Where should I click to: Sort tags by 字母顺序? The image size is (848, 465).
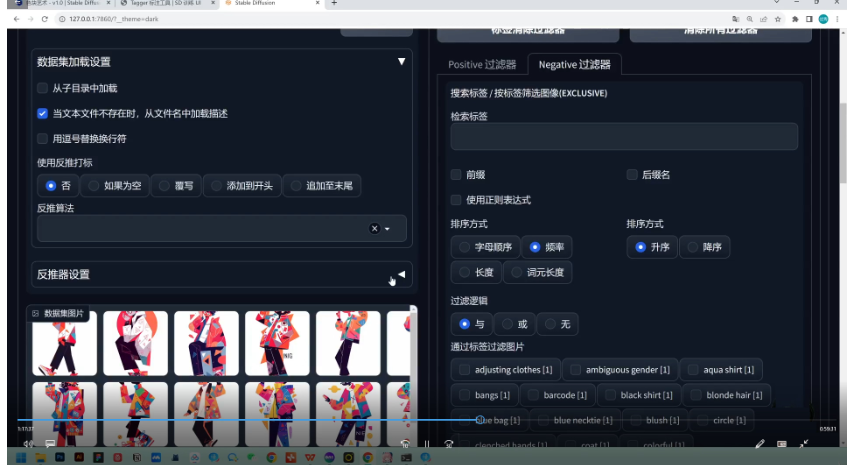point(464,247)
